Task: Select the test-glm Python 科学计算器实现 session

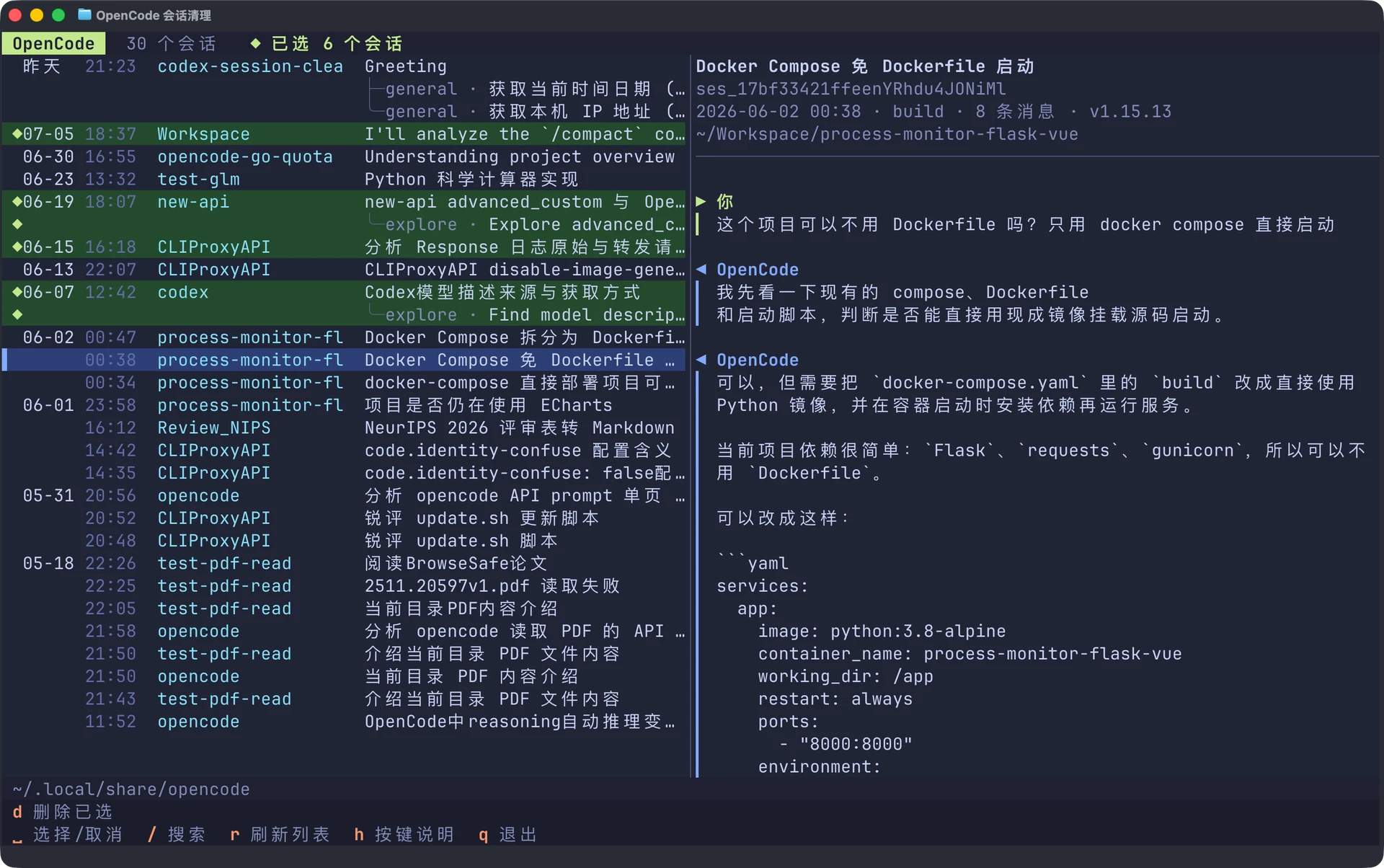Action: (345, 180)
